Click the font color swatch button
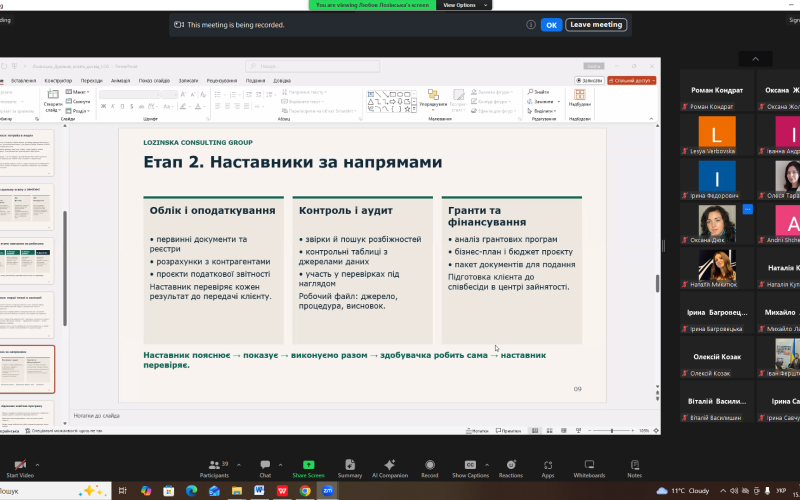This screenshot has width=800, height=500. coord(200,107)
